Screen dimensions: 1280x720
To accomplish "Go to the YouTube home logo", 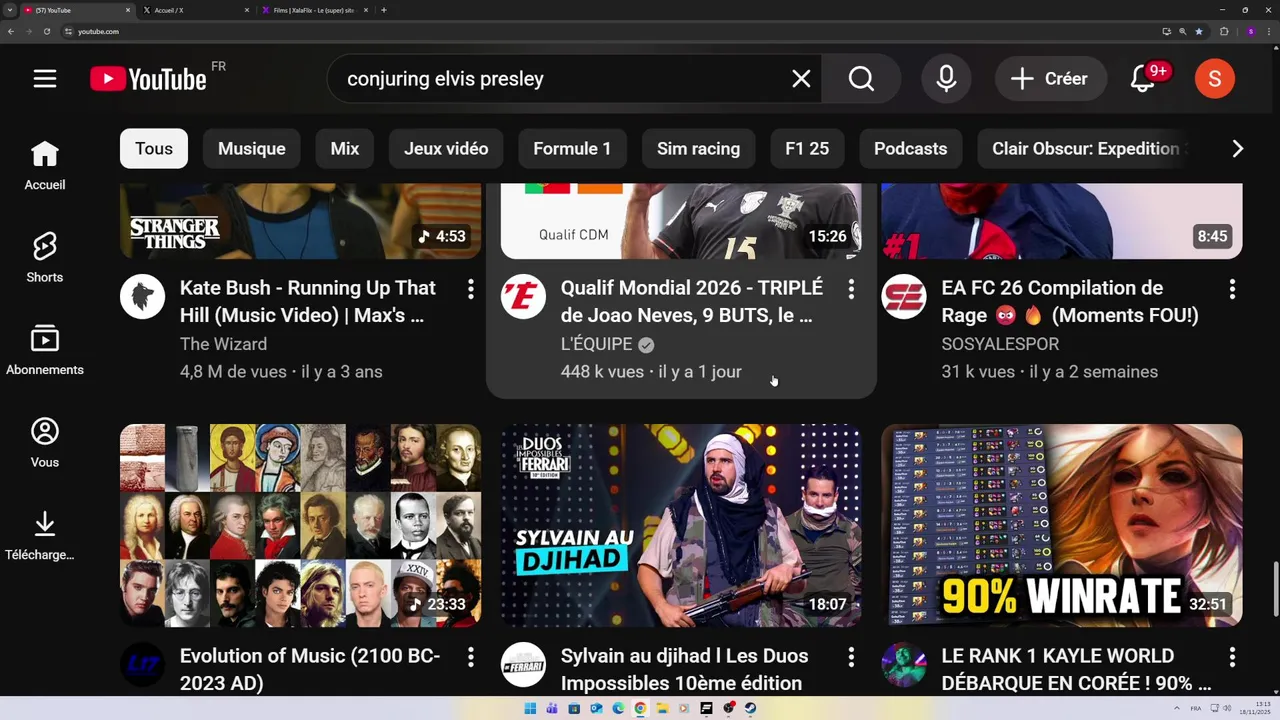I will 148,78.
